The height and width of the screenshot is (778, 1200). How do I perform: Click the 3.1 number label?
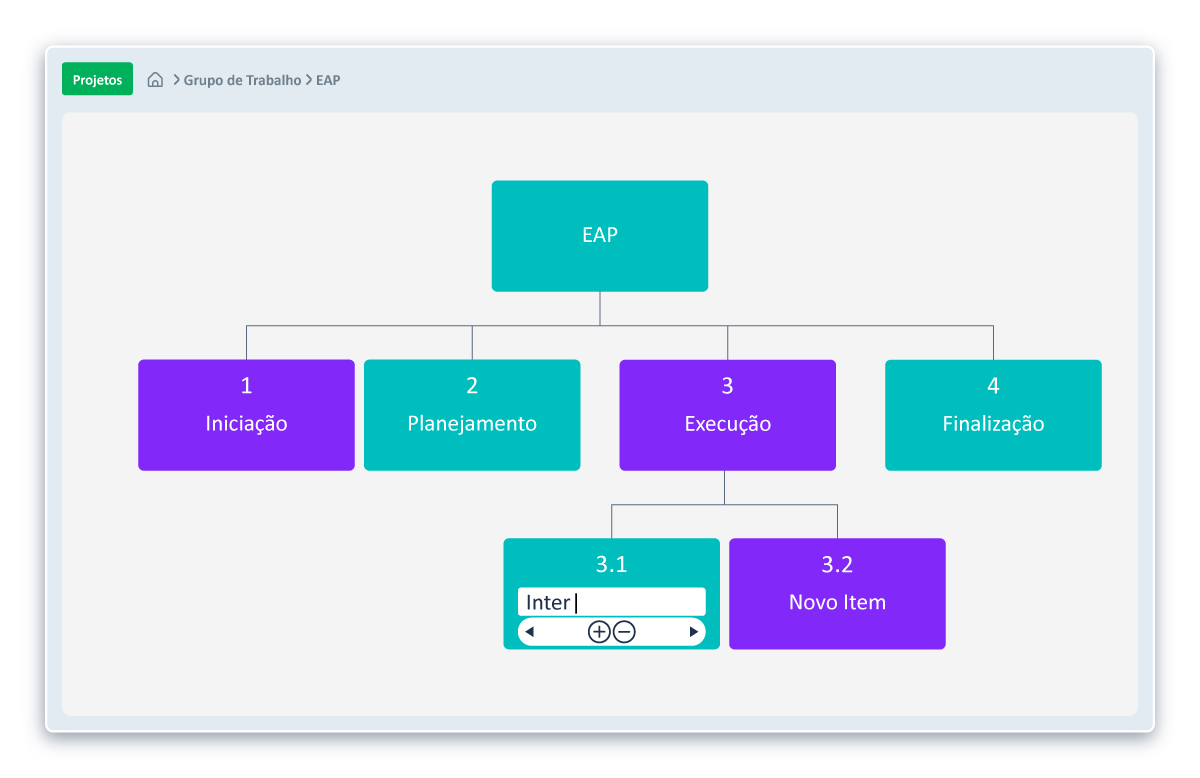tap(611, 564)
